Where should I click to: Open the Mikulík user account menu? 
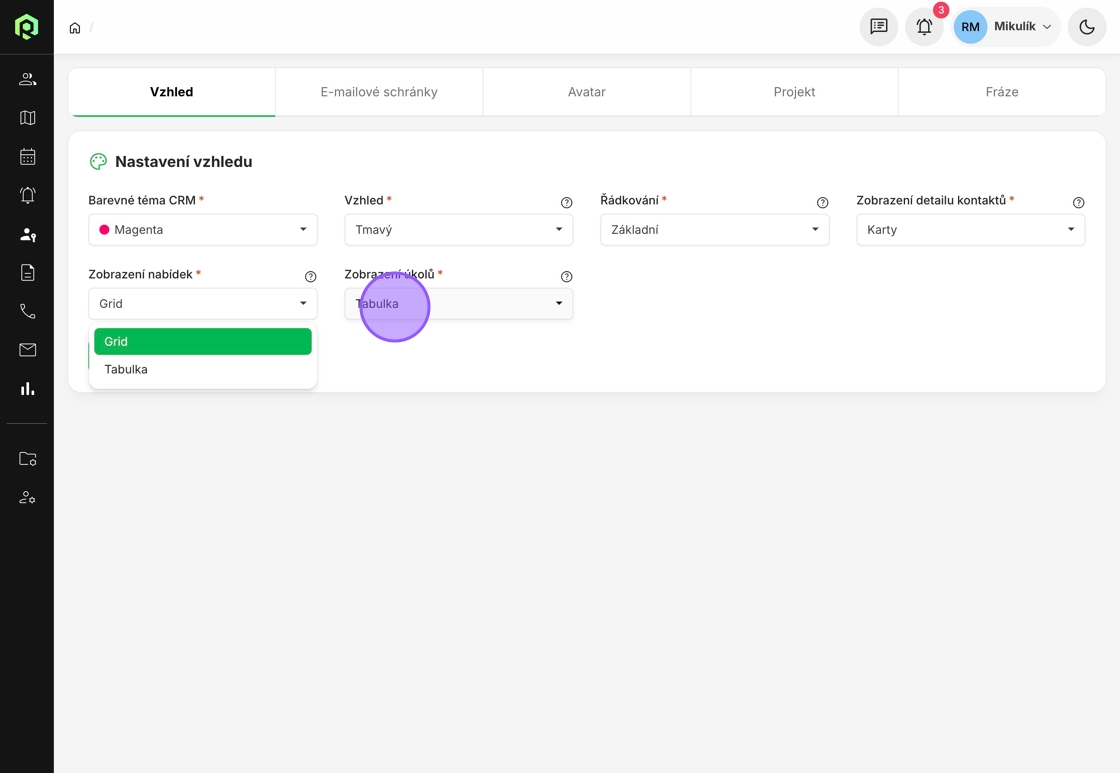pyautogui.click(x=1006, y=27)
